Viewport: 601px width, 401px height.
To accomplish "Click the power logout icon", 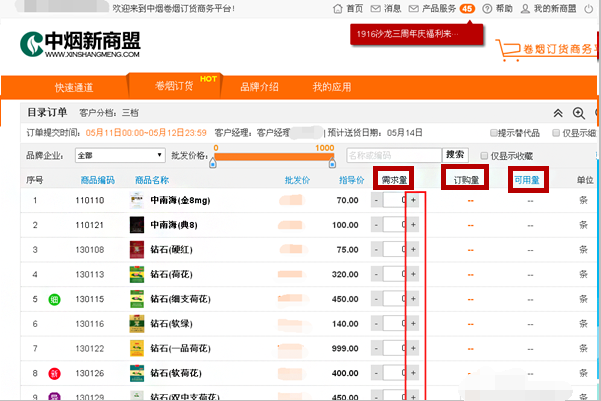I will click(588, 9).
